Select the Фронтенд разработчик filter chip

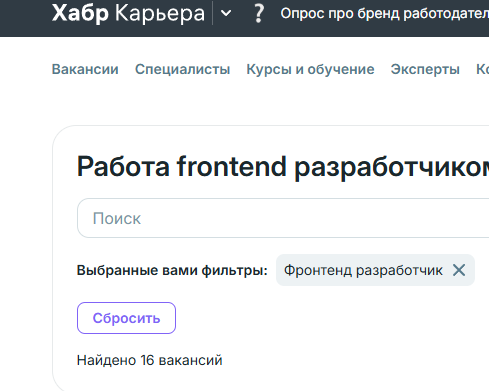(x=375, y=270)
